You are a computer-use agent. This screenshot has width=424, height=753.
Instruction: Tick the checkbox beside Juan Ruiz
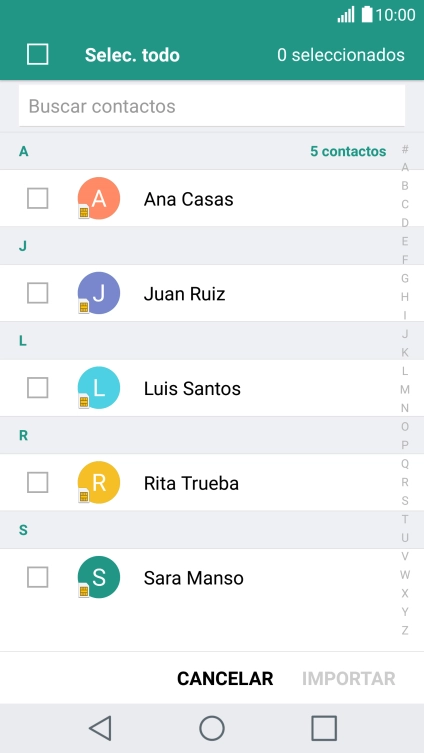(37, 293)
